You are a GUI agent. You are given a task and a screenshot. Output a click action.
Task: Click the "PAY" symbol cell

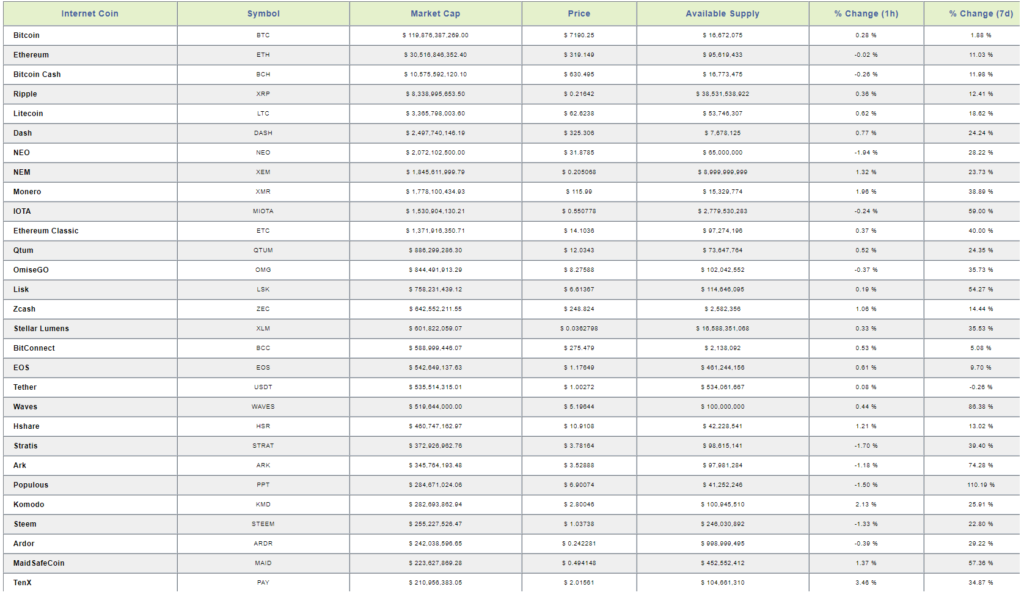point(263,583)
